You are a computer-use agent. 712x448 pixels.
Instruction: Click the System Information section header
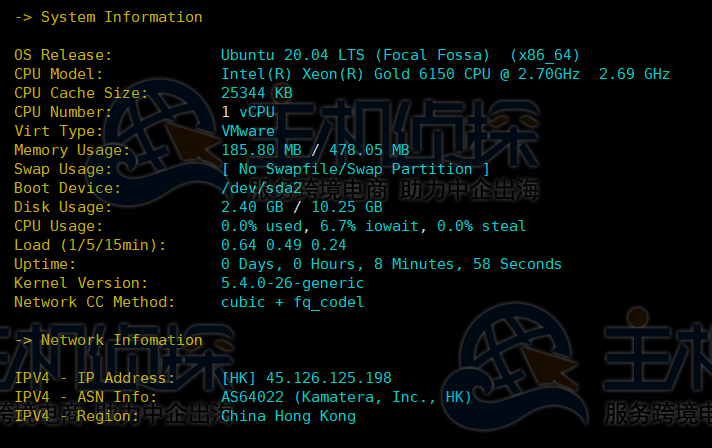108,17
